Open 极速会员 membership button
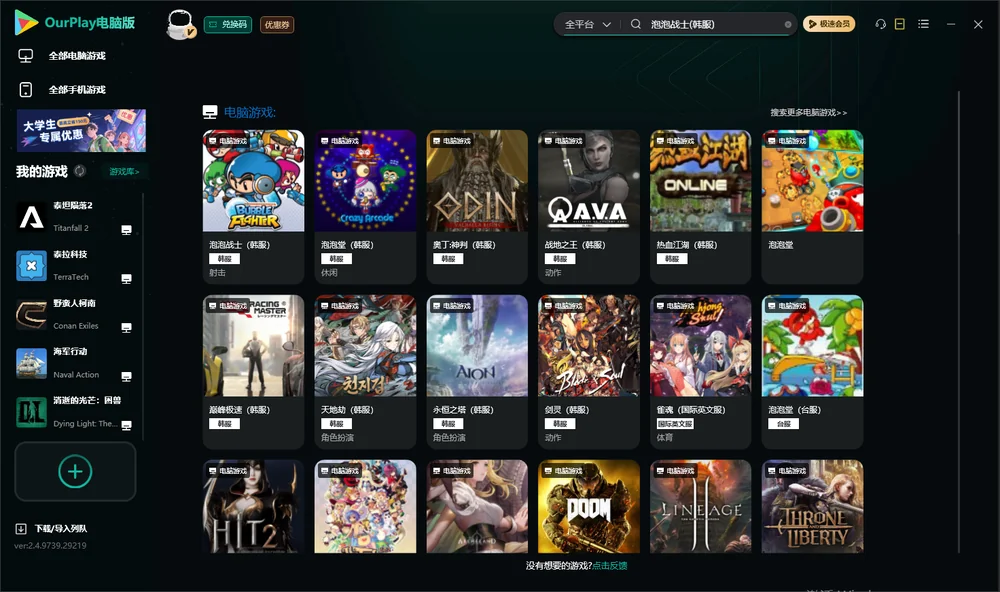1000x592 pixels. click(x=828, y=24)
